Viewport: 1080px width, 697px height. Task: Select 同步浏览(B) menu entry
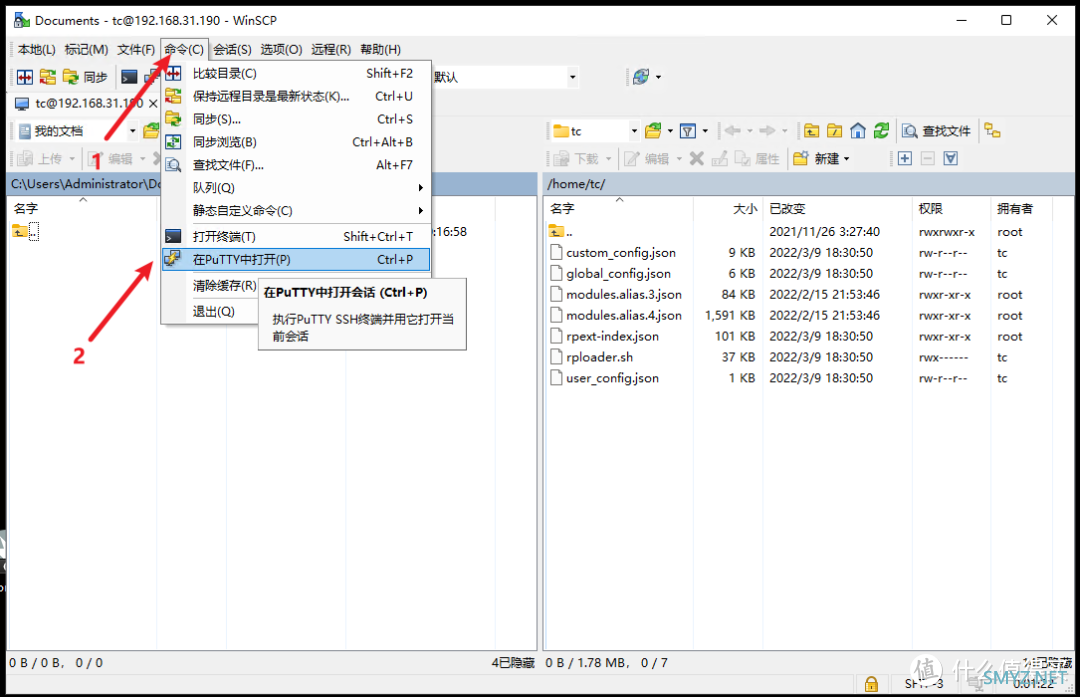(296, 142)
